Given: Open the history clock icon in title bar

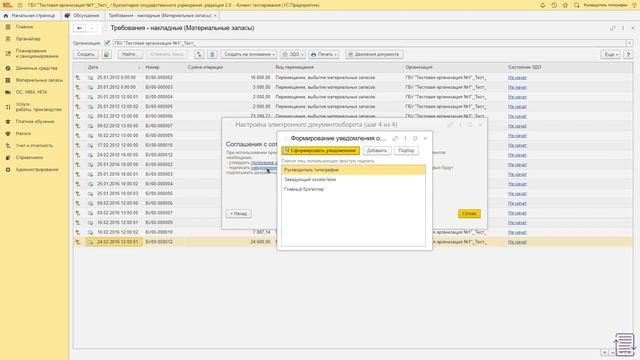Looking at the screenshot, I should coord(554,5).
